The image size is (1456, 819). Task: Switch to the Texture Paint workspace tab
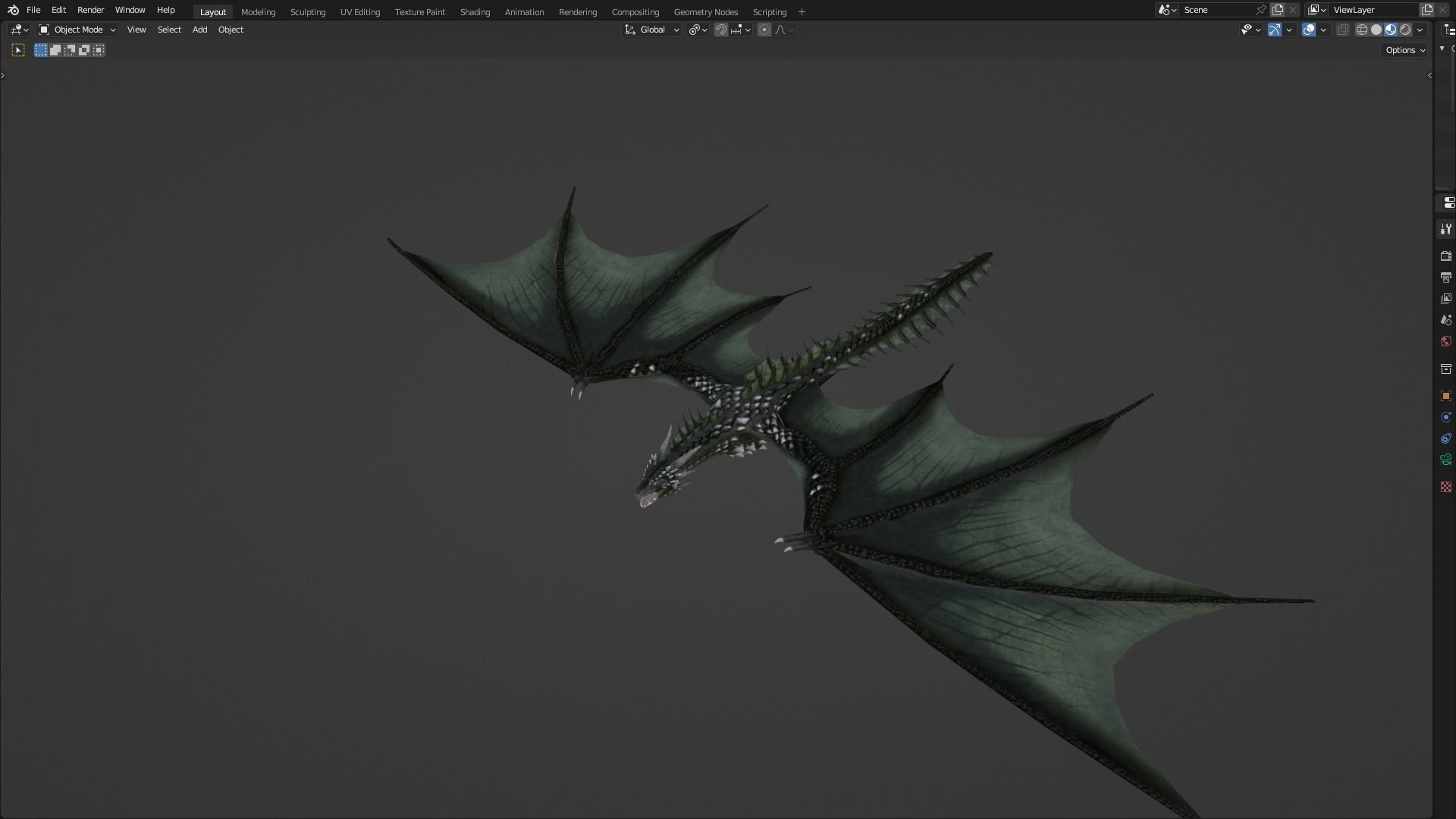point(419,11)
